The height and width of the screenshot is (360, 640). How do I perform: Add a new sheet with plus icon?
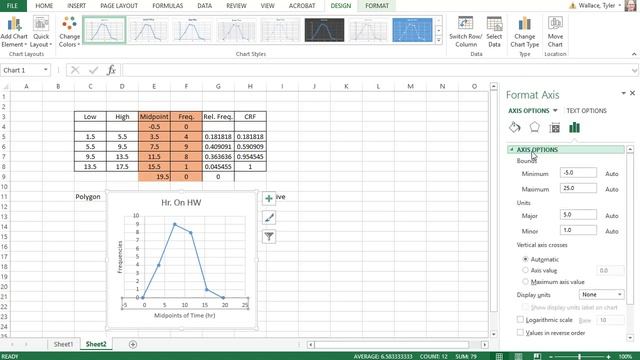click(133, 344)
